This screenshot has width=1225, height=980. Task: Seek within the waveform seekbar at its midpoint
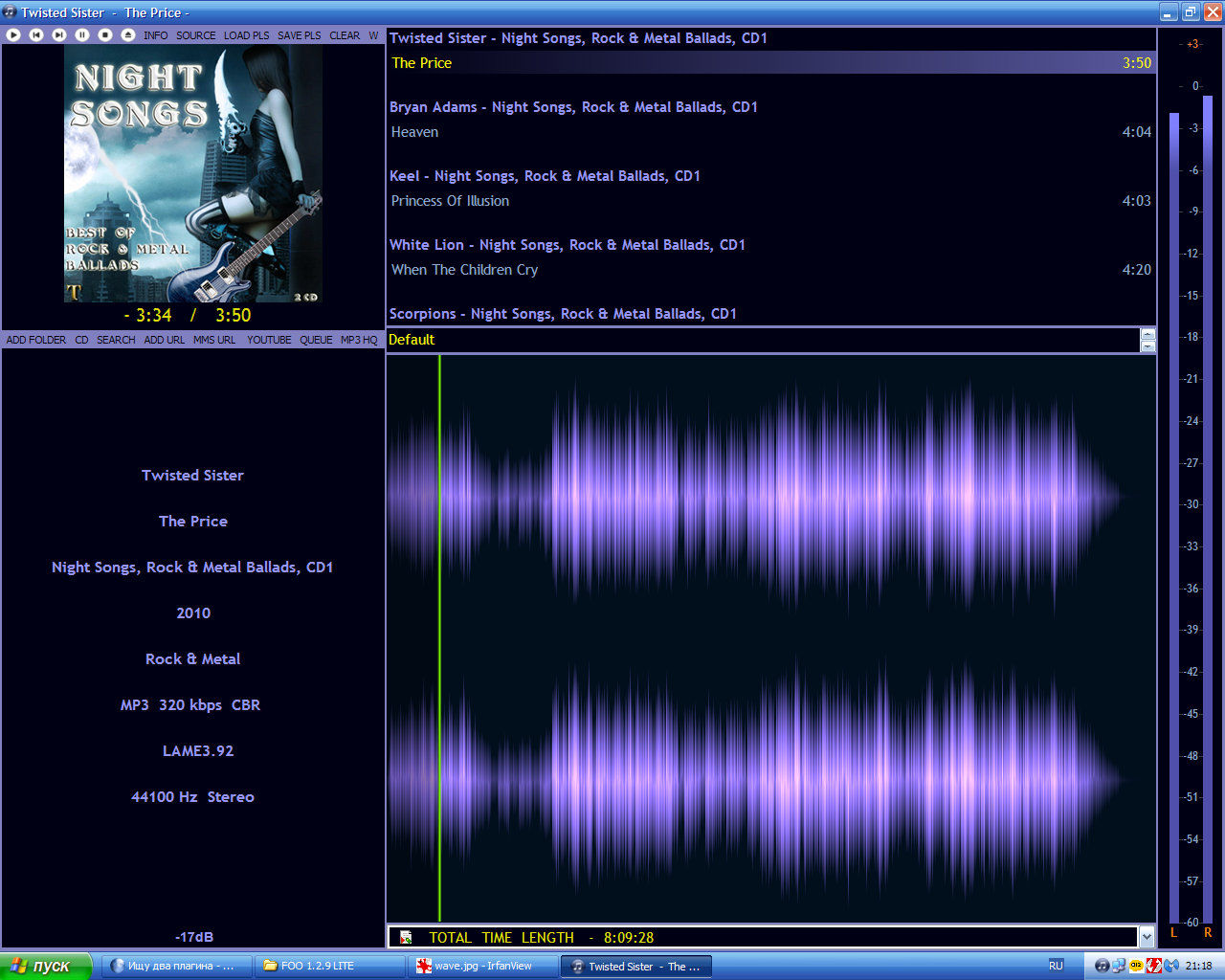pos(770,638)
